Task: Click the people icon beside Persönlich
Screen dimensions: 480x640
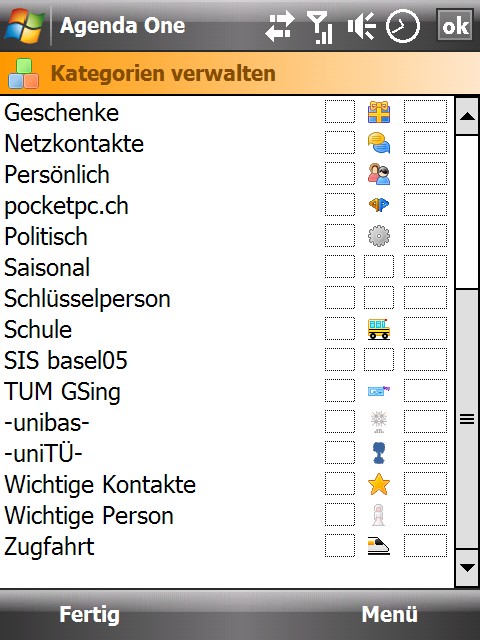Action: [x=379, y=174]
